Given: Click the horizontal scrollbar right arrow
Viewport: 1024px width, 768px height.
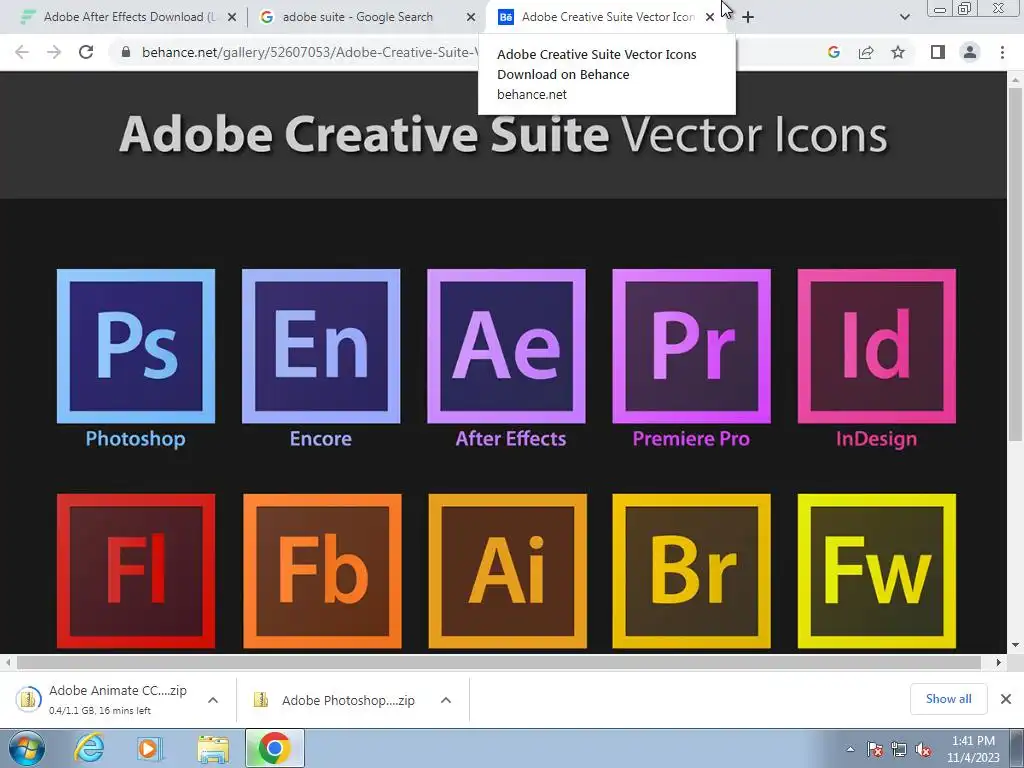Looking at the screenshot, I should point(999,662).
